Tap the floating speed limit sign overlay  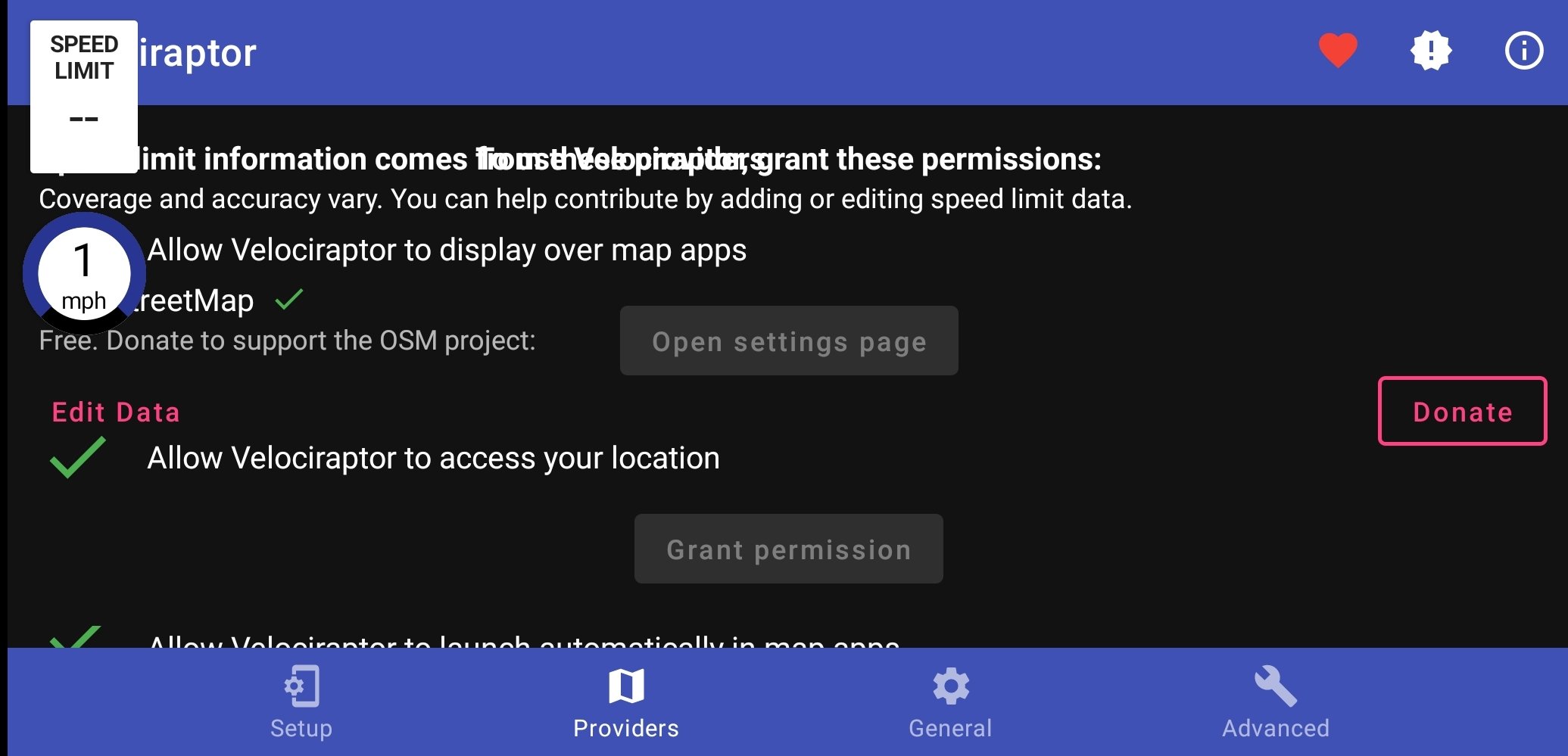point(84,97)
